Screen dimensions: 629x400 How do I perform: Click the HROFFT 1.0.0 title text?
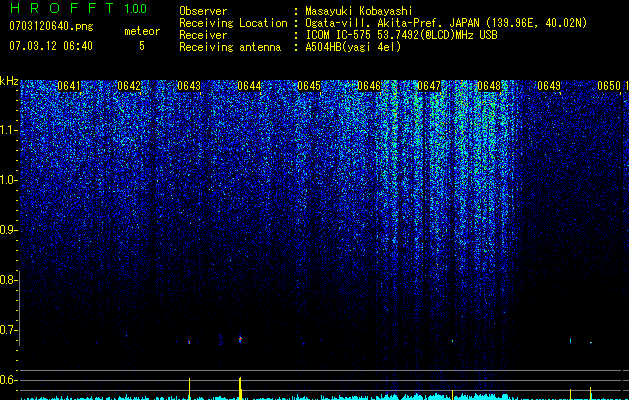(79, 8)
